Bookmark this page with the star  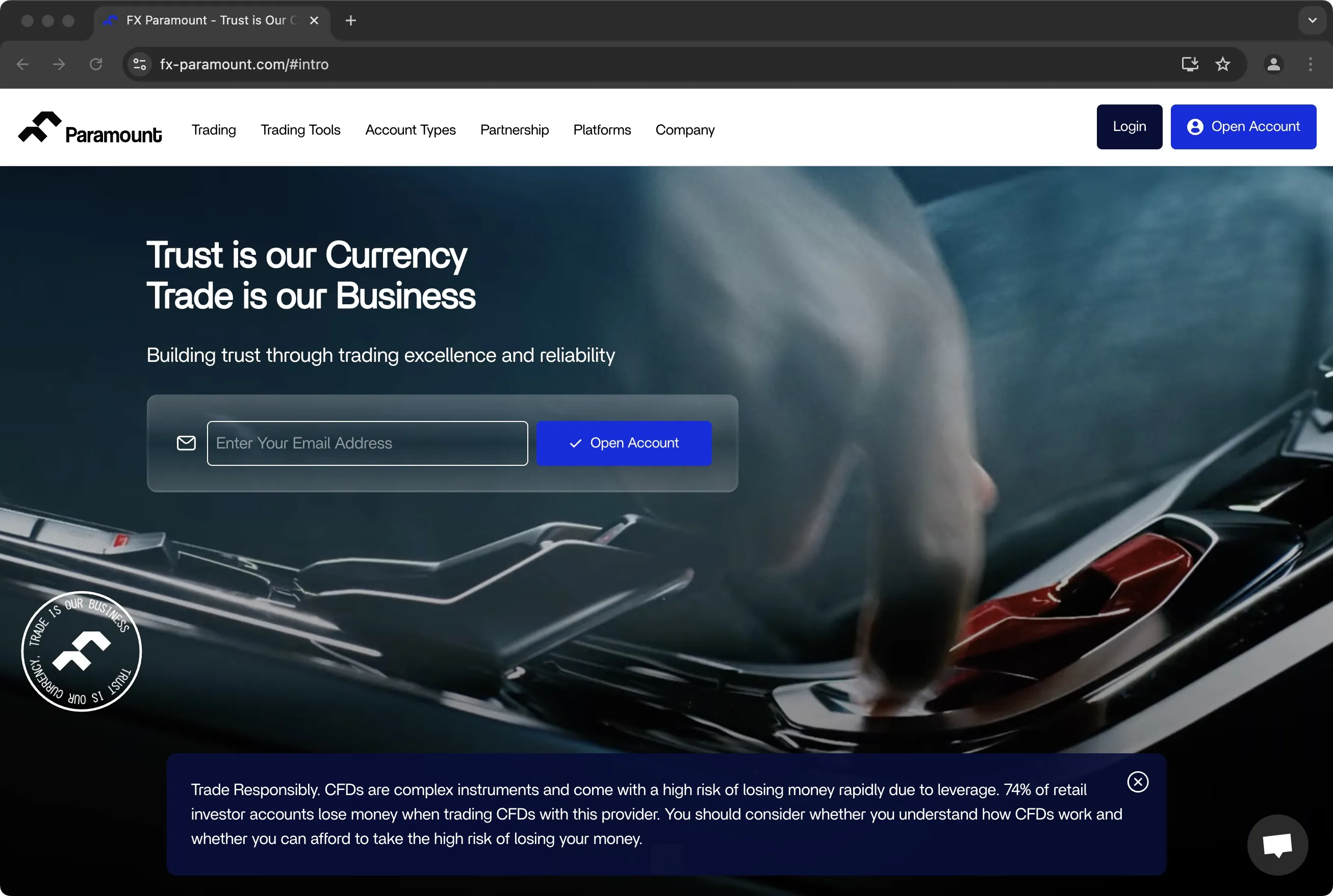(1223, 64)
